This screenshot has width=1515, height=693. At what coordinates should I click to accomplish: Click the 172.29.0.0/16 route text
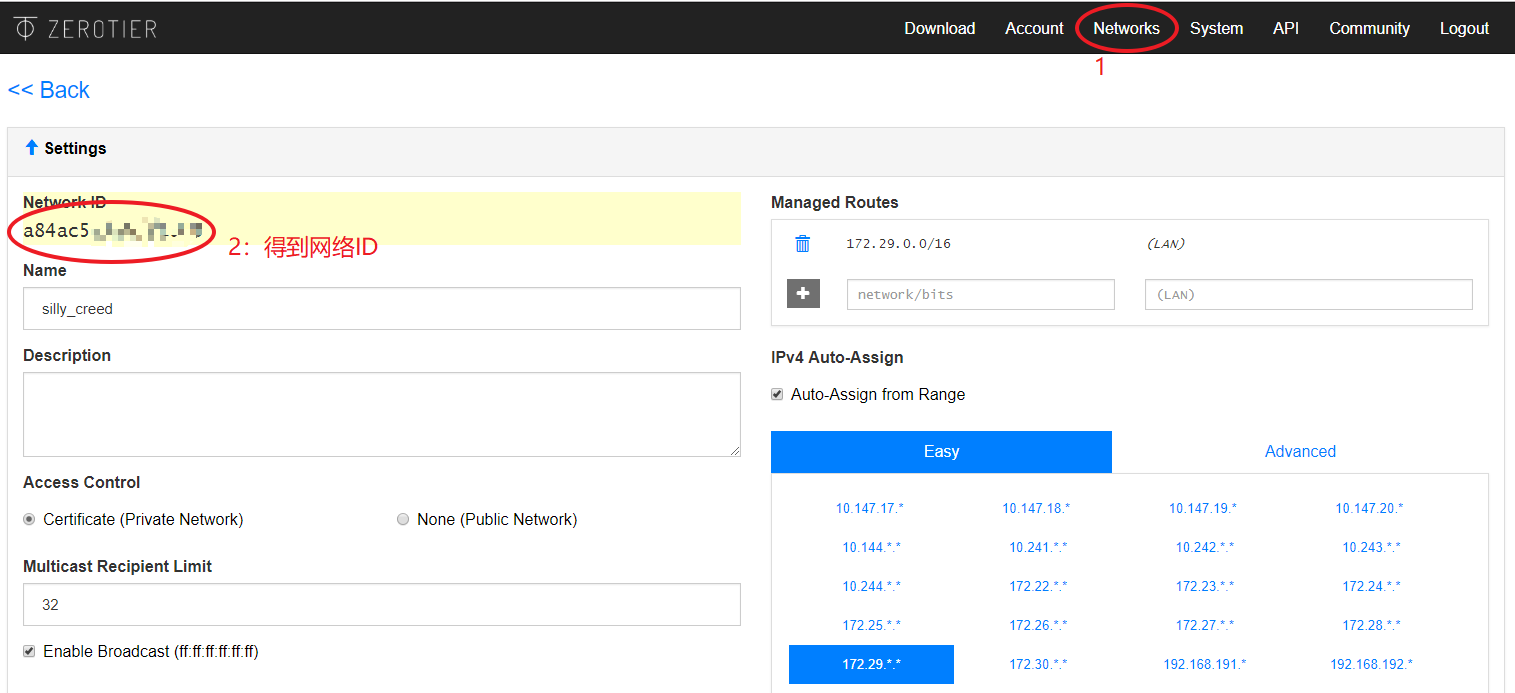coord(898,244)
